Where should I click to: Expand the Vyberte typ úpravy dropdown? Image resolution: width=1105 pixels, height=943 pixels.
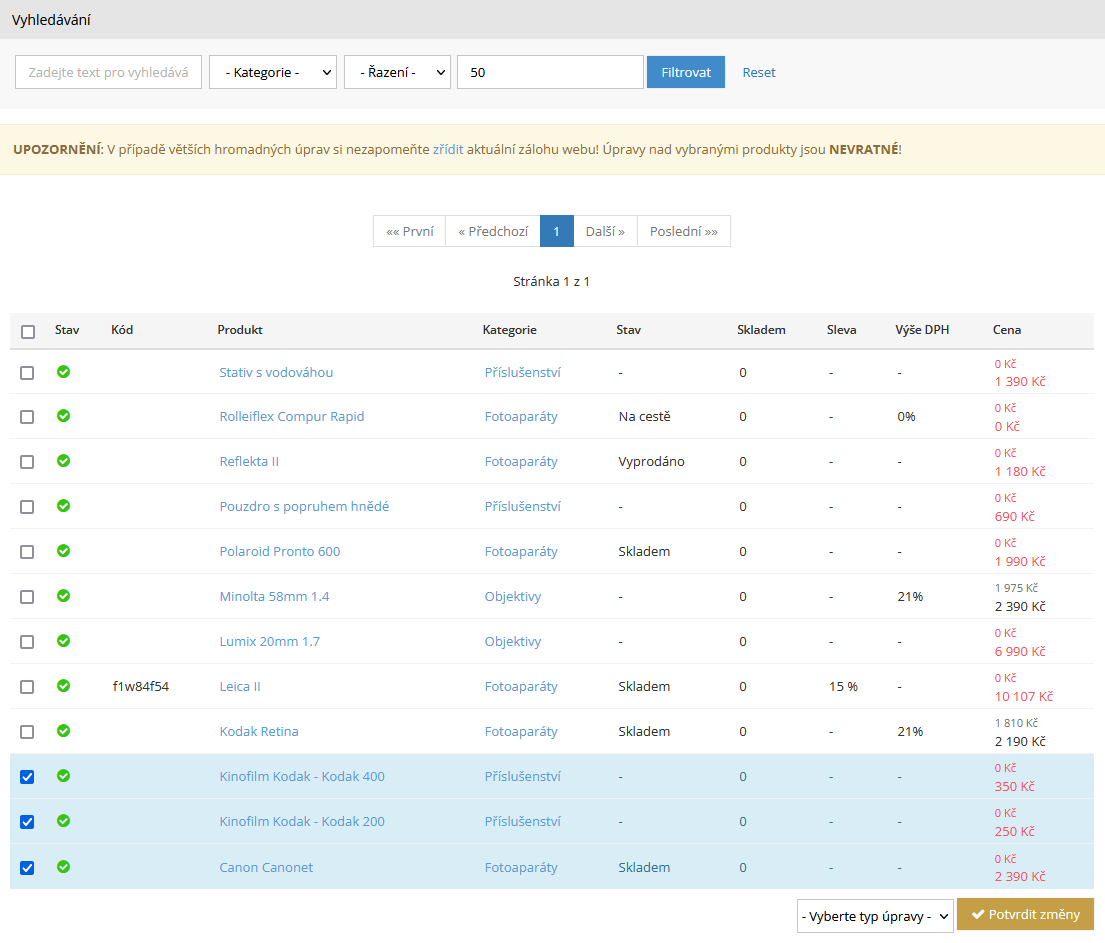pyautogui.click(x=874, y=915)
